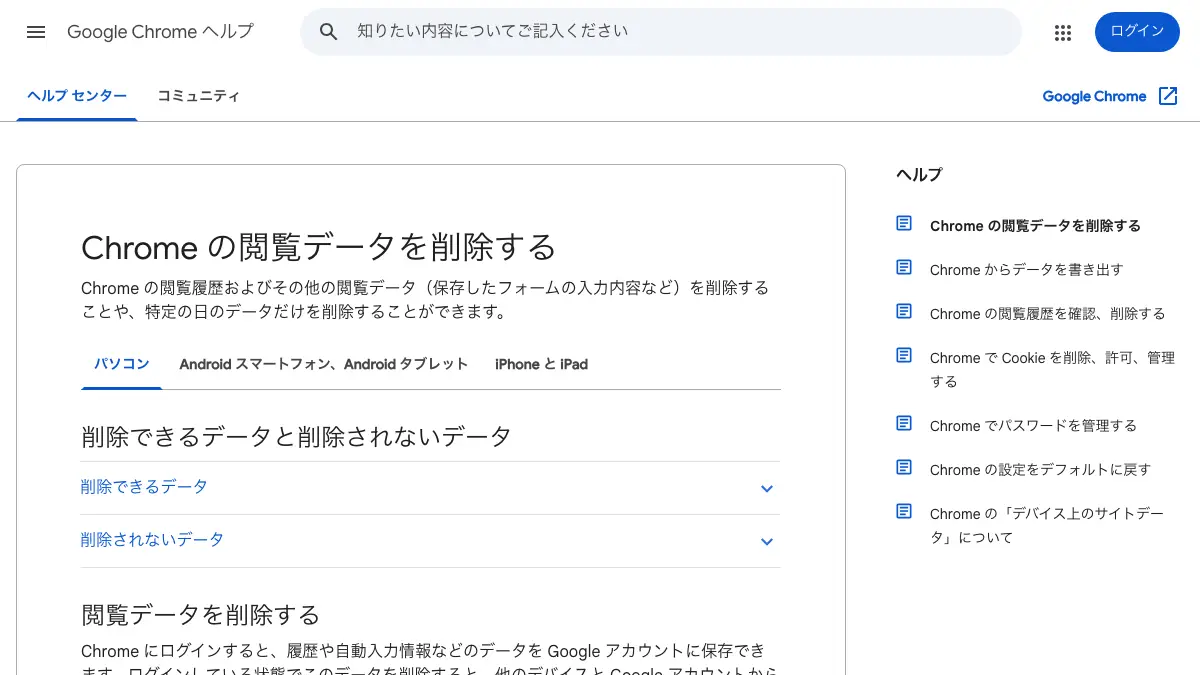
Task: Click sidebar link Chrome の閲覧データを削除する
Action: (1035, 225)
